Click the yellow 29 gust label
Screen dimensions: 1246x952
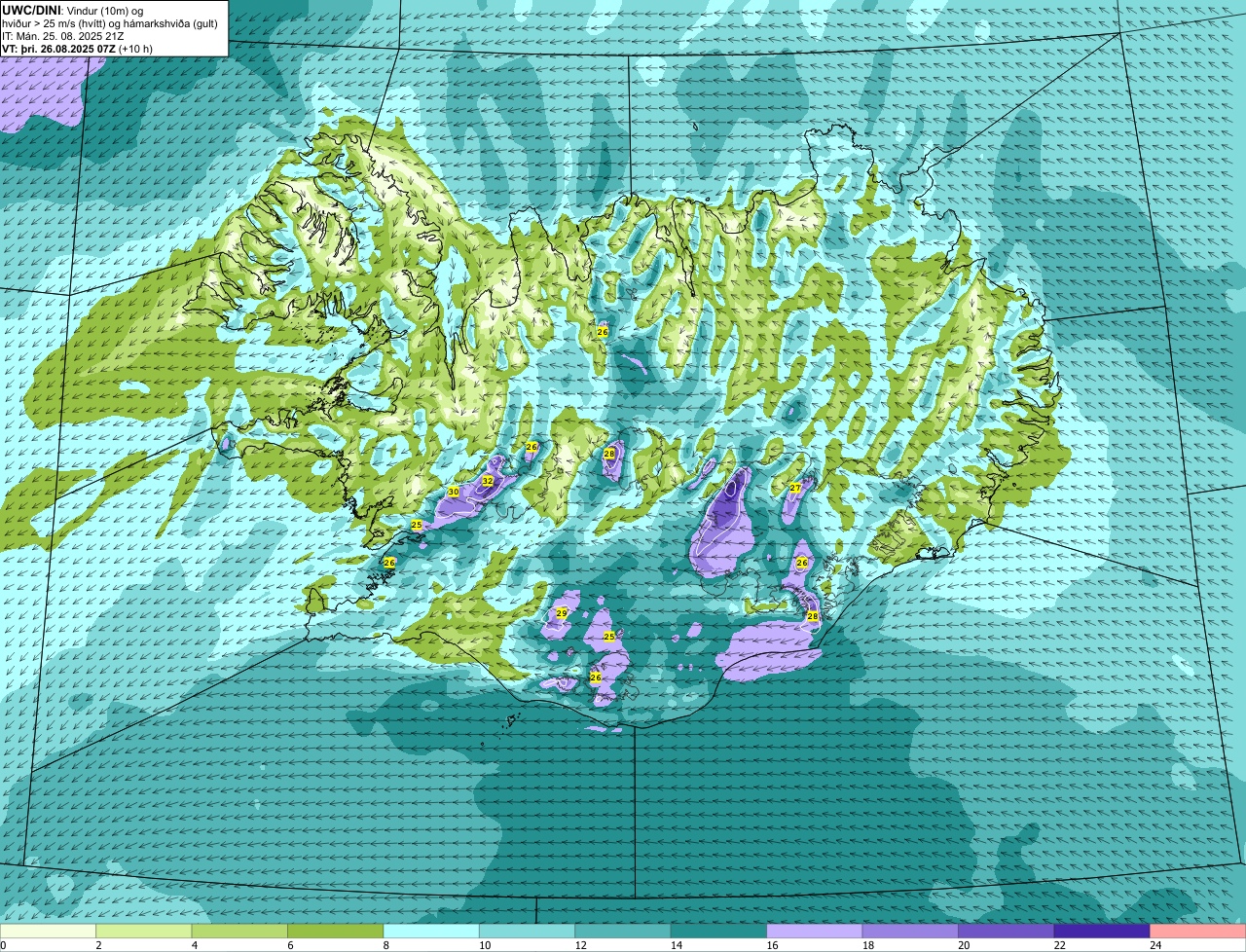562,613
